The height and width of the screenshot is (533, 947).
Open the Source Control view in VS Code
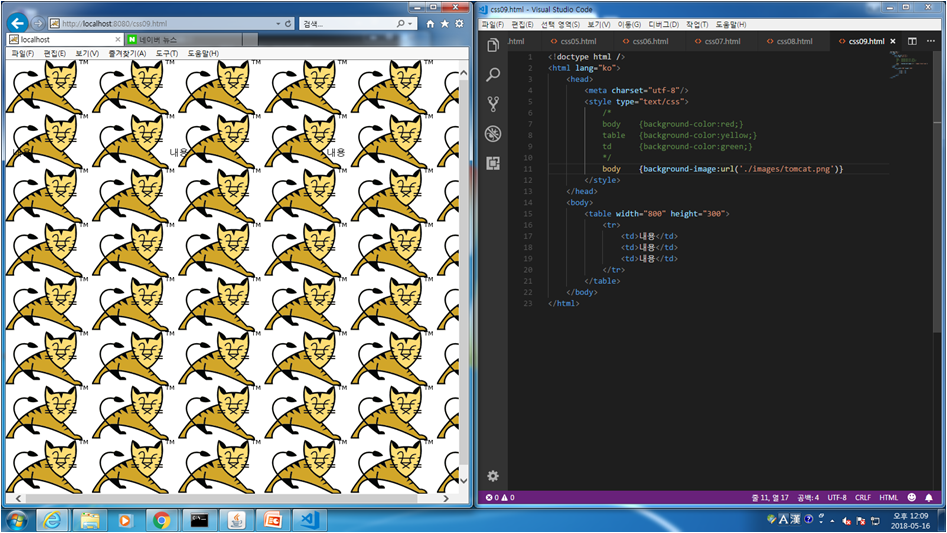[x=493, y=104]
